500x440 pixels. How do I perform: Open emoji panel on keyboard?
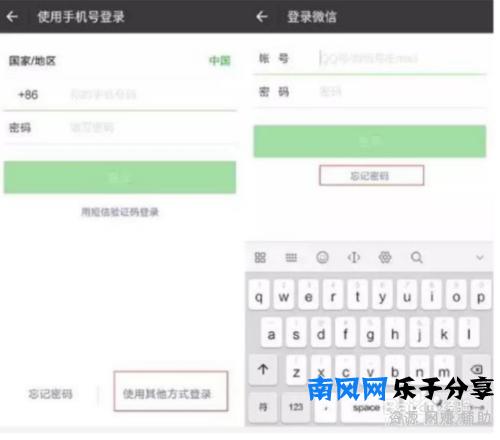[x=322, y=257]
